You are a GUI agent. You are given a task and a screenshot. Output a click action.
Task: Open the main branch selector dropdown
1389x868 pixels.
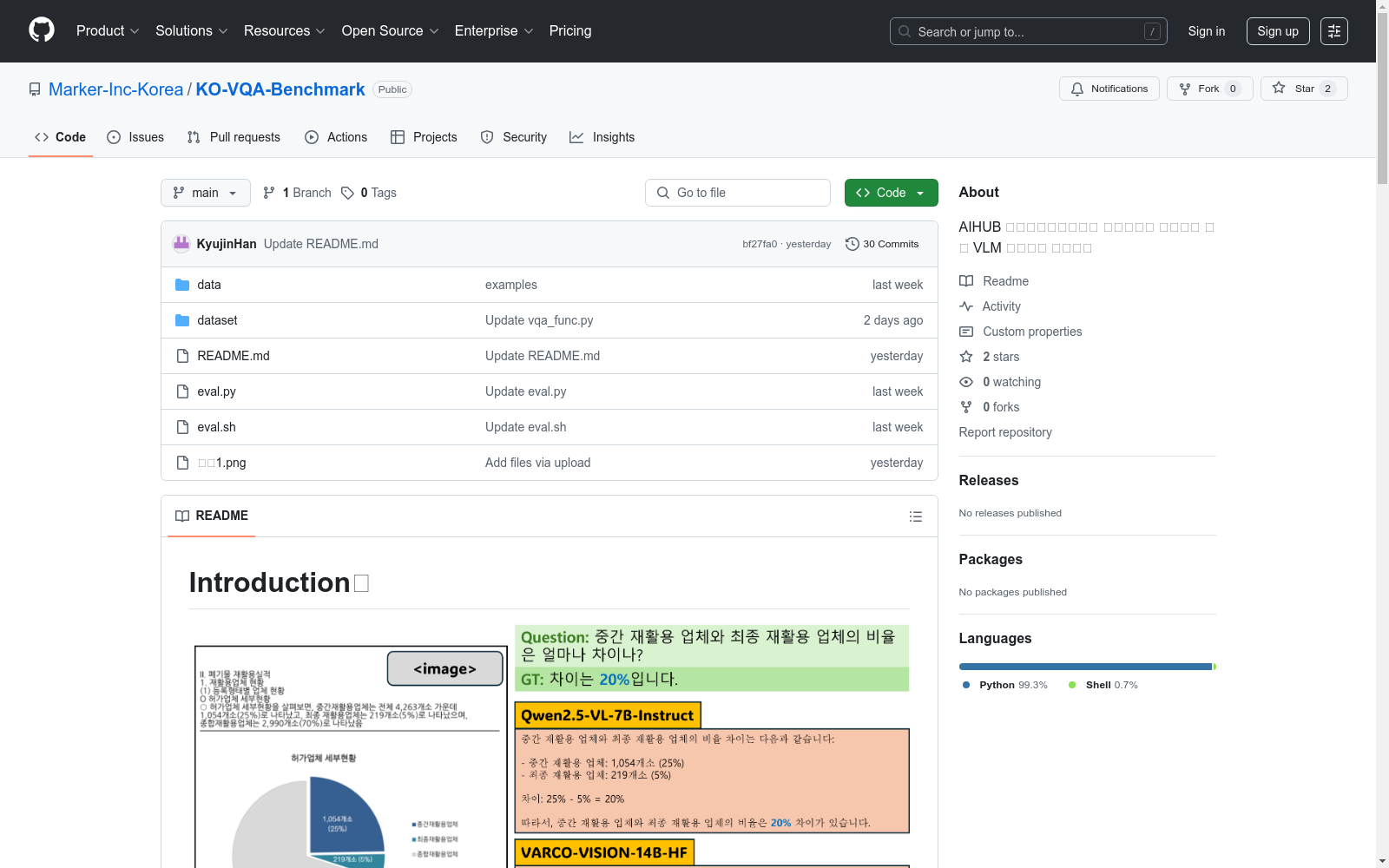[206, 193]
